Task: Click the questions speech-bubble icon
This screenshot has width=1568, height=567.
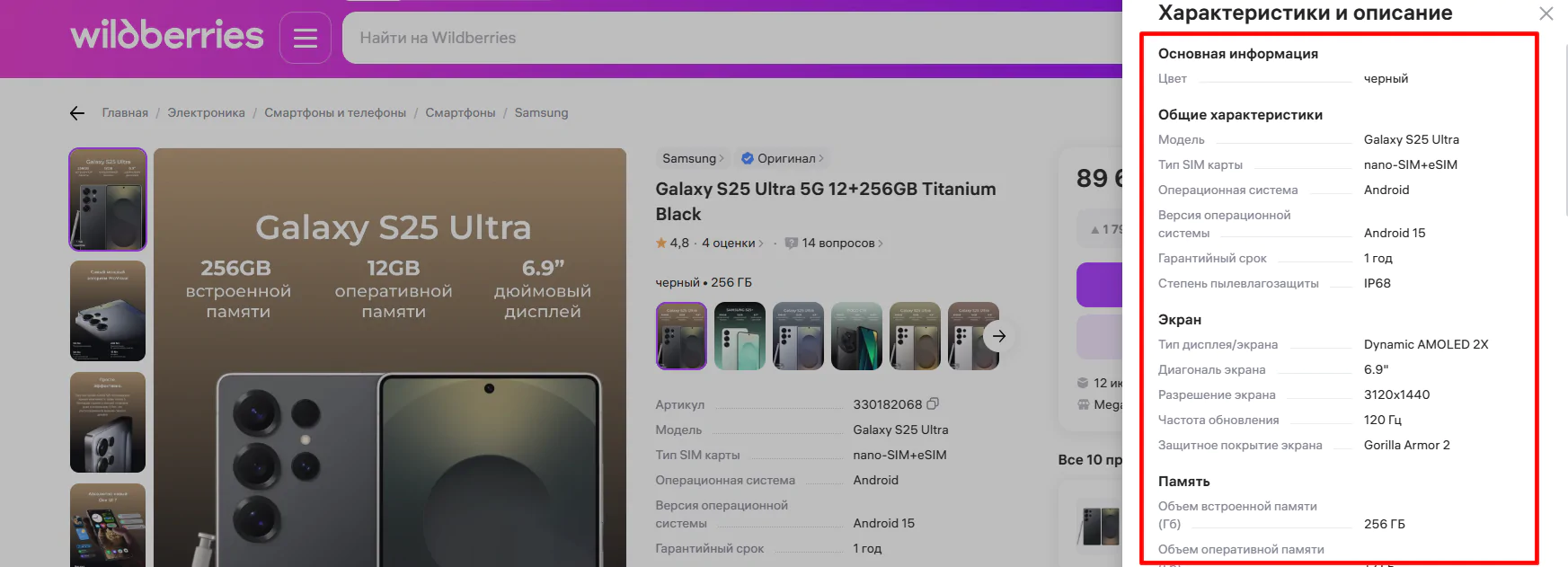Action: pos(791,243)
